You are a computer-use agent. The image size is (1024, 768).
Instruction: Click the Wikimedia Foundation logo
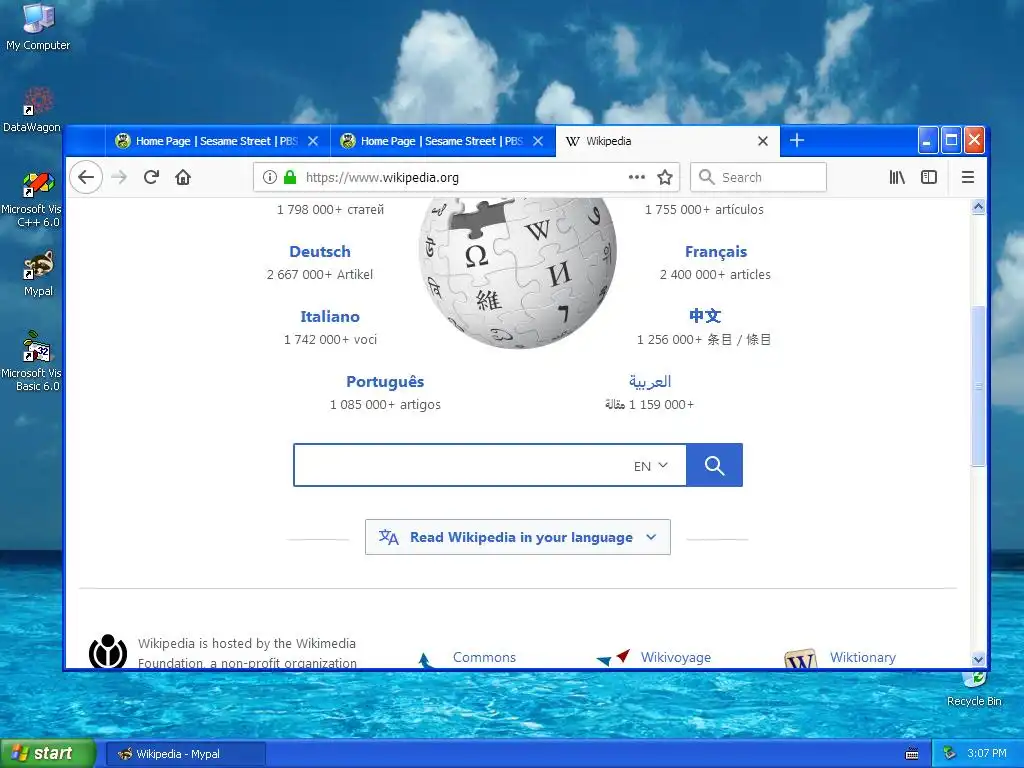[x=108, y=651]
